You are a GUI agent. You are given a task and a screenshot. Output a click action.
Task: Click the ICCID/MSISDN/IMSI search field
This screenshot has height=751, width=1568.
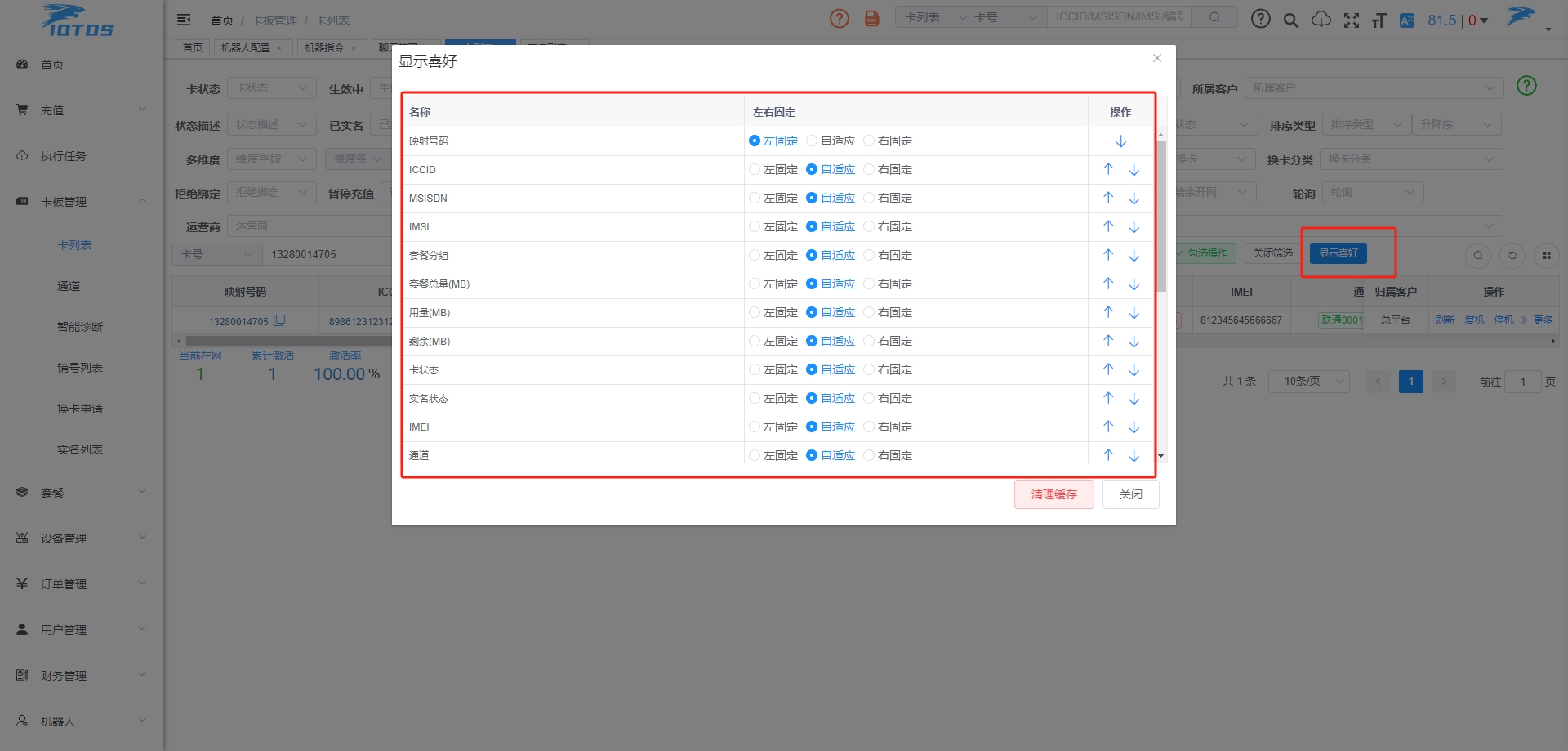pyautogui.click(x=1120, y=16)
